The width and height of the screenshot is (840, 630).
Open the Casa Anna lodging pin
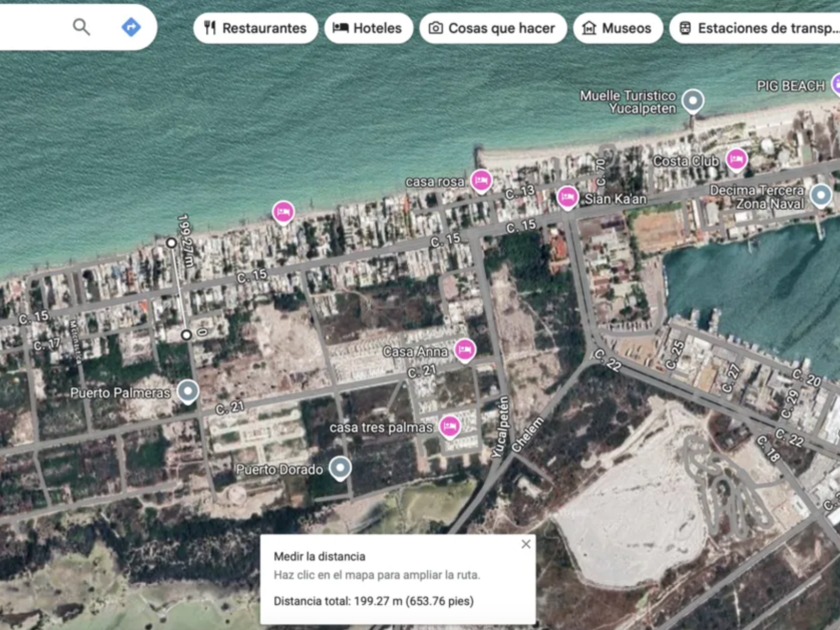click(464, 349)
